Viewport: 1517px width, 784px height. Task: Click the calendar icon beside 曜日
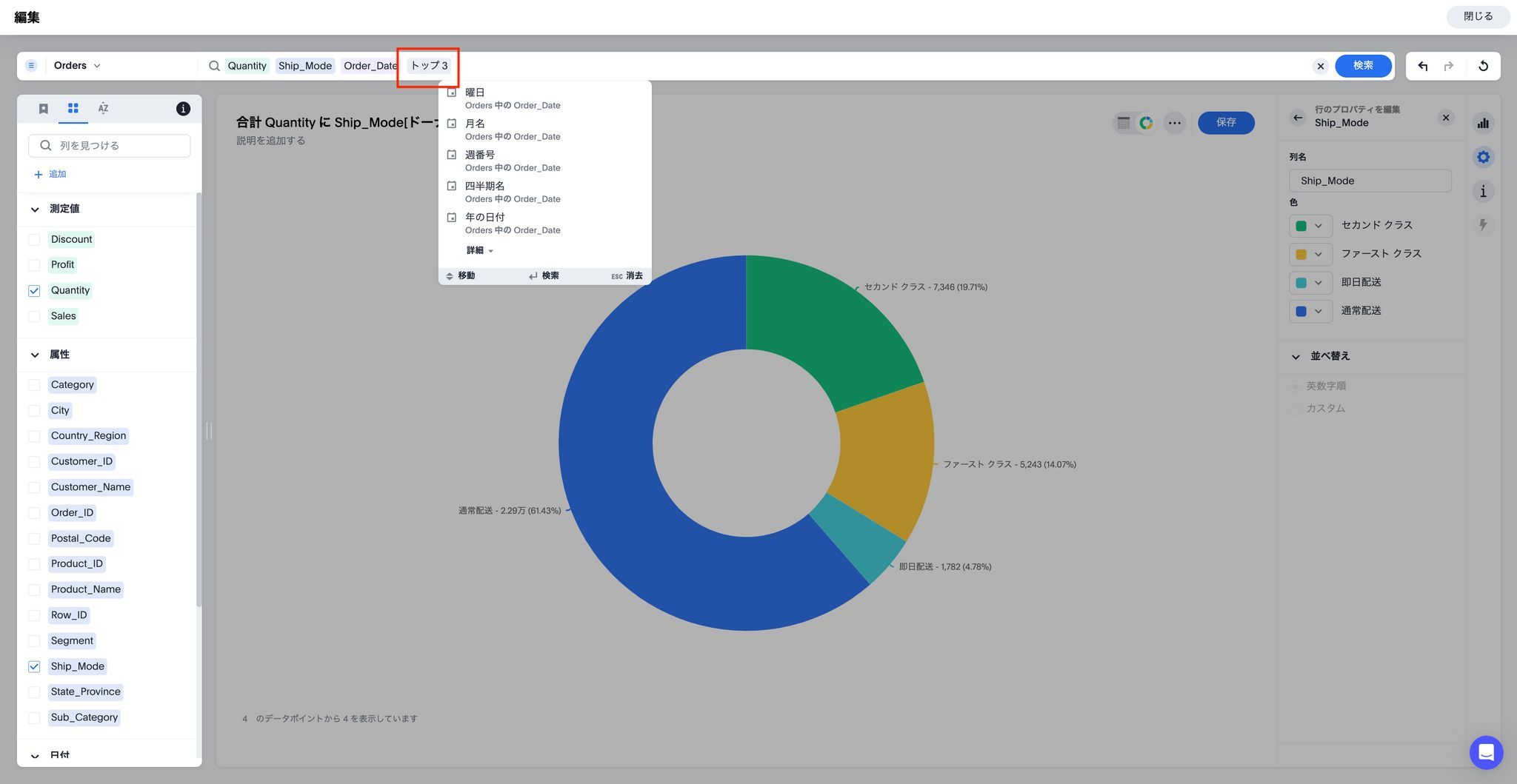[x=451, y=93]
